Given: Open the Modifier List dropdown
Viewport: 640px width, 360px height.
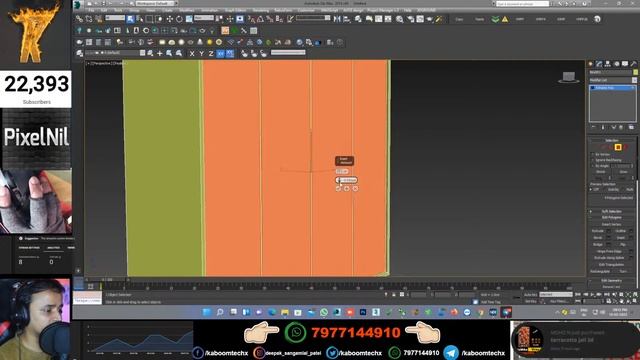Looking at the screenshot, I should 613,80.
